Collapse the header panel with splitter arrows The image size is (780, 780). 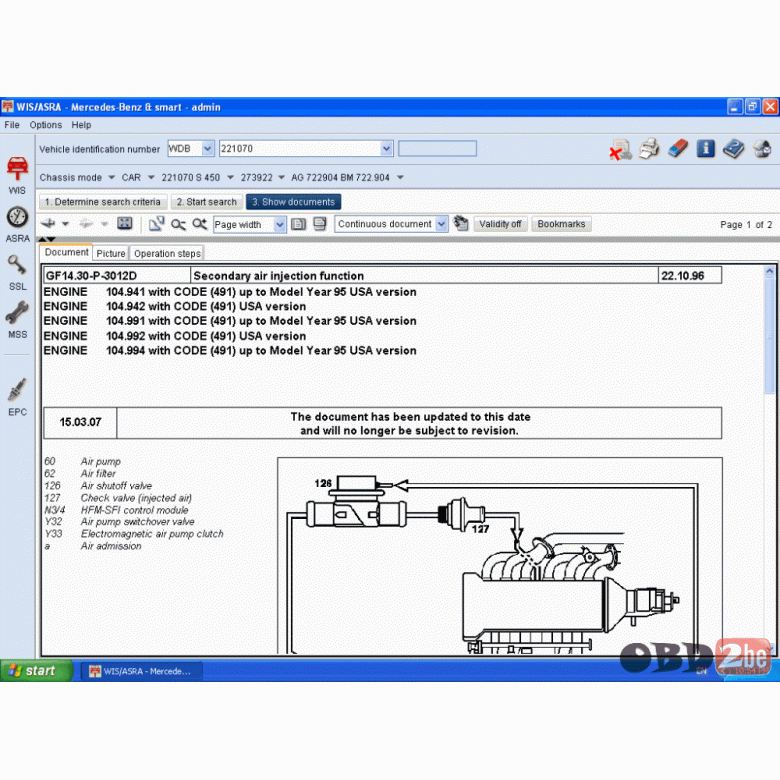(47, 240)
